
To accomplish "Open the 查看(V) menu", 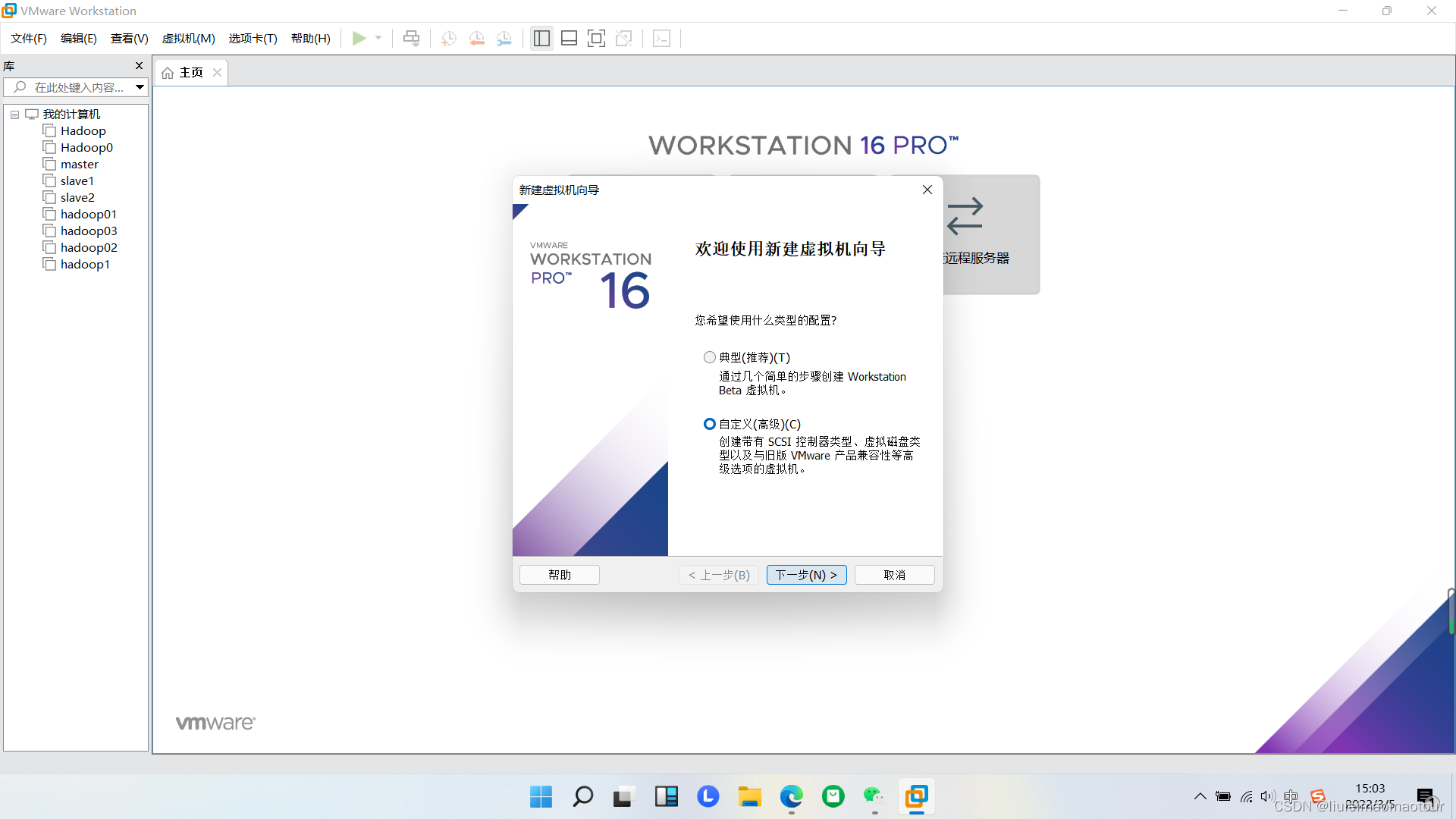I will coord(130,38).
